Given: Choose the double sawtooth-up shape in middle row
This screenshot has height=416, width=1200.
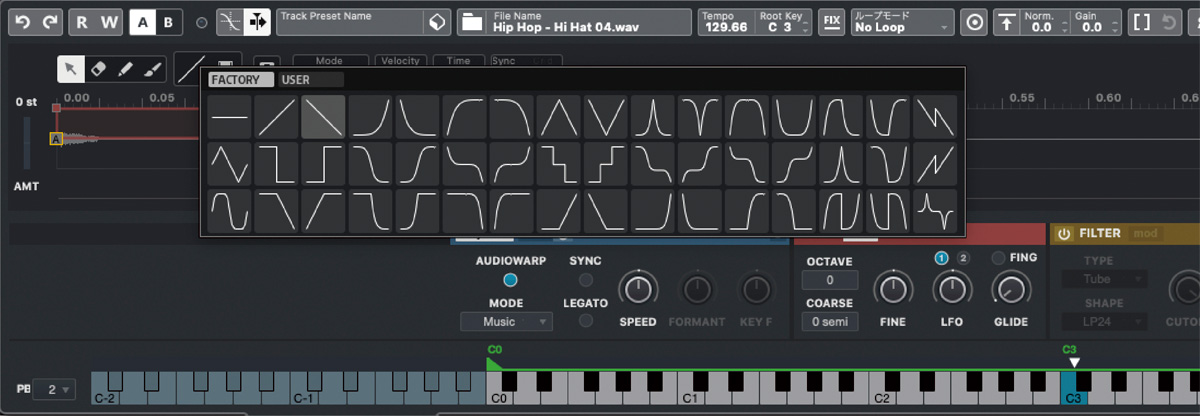Looking at the screenshot, I should tap(934, 163).
